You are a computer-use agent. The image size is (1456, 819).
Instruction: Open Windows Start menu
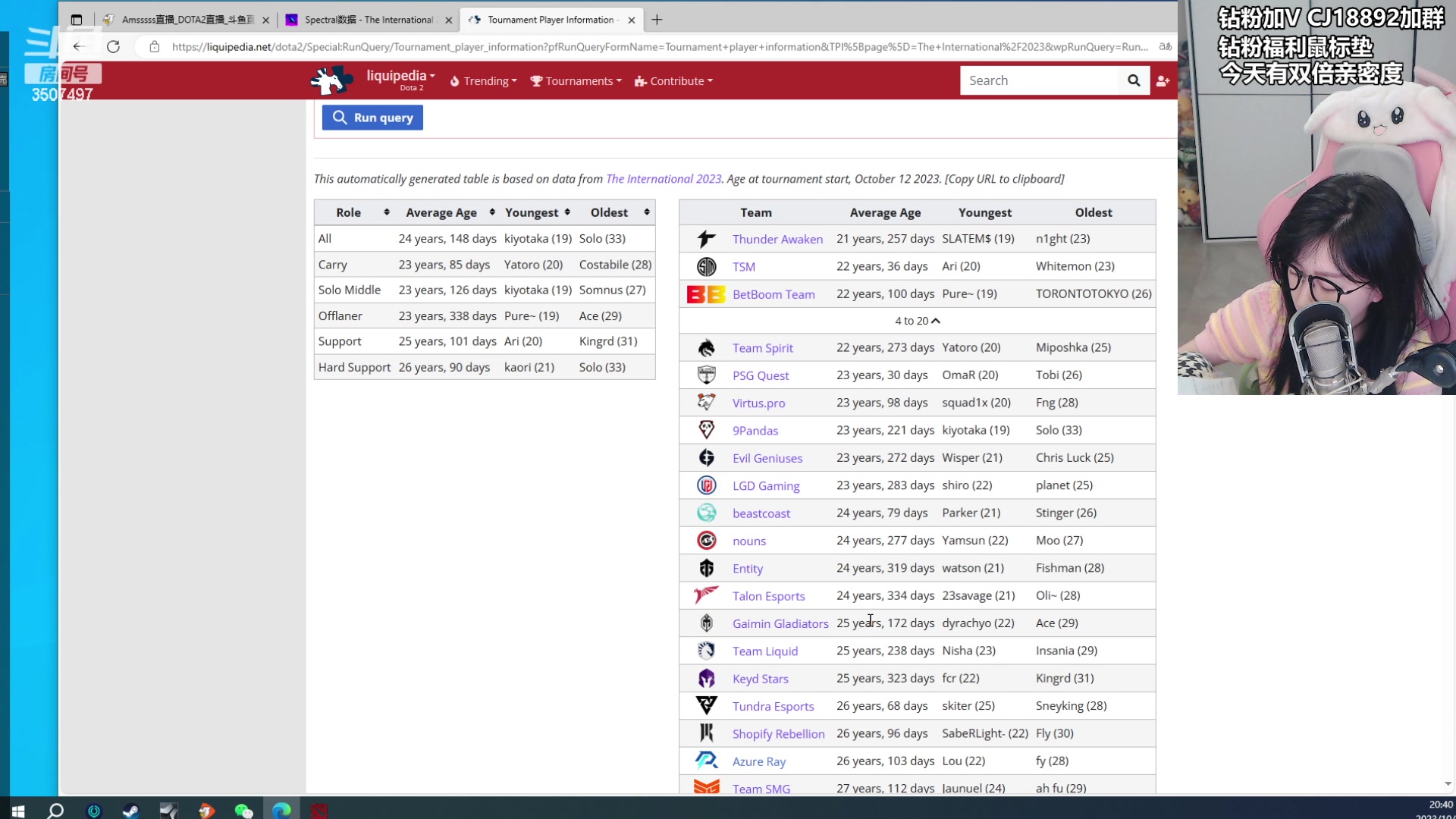[18, 811]
